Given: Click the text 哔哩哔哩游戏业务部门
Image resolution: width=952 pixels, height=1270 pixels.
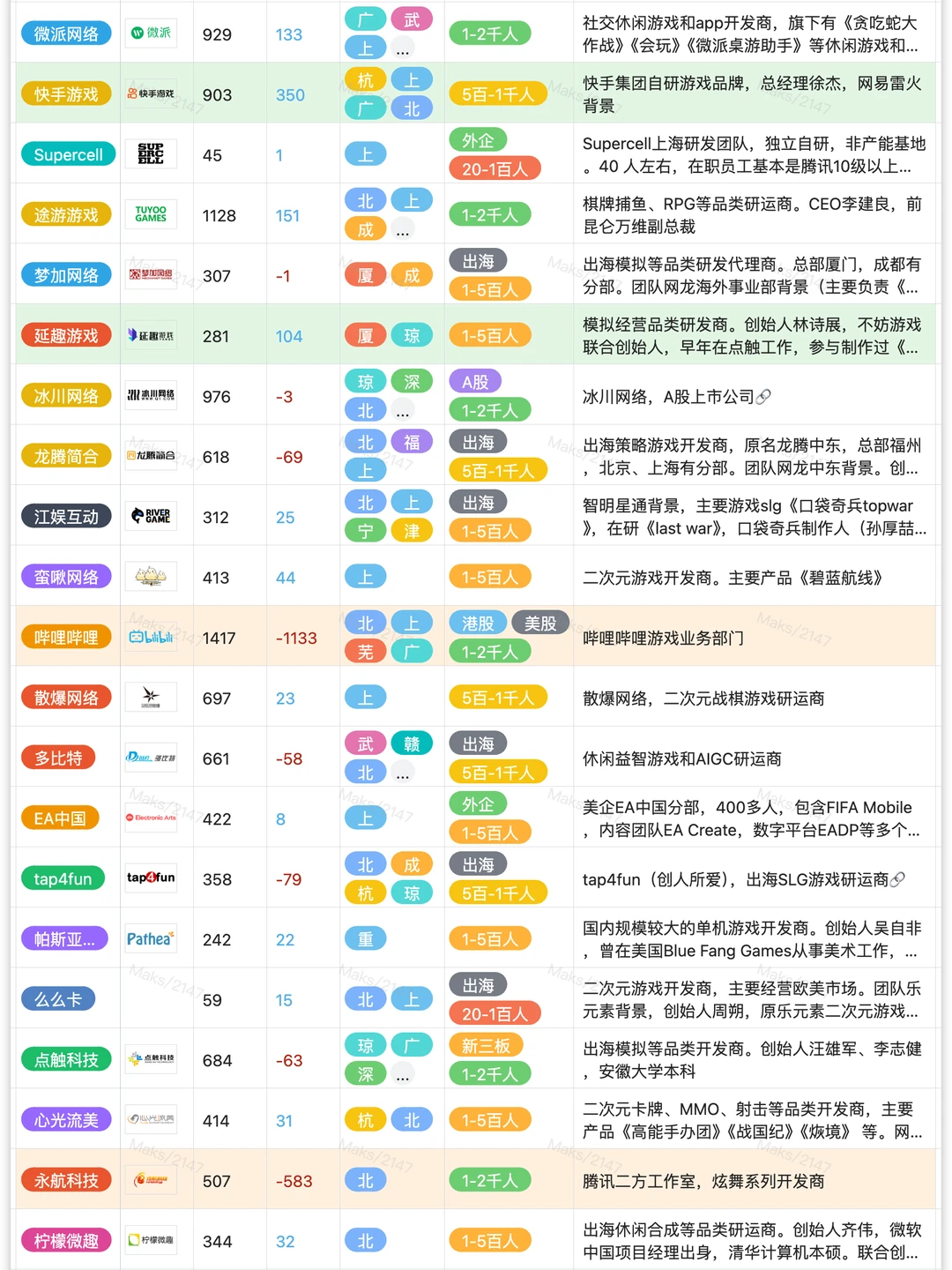Looking at the screenshot, I should click(x=663, y=638).
